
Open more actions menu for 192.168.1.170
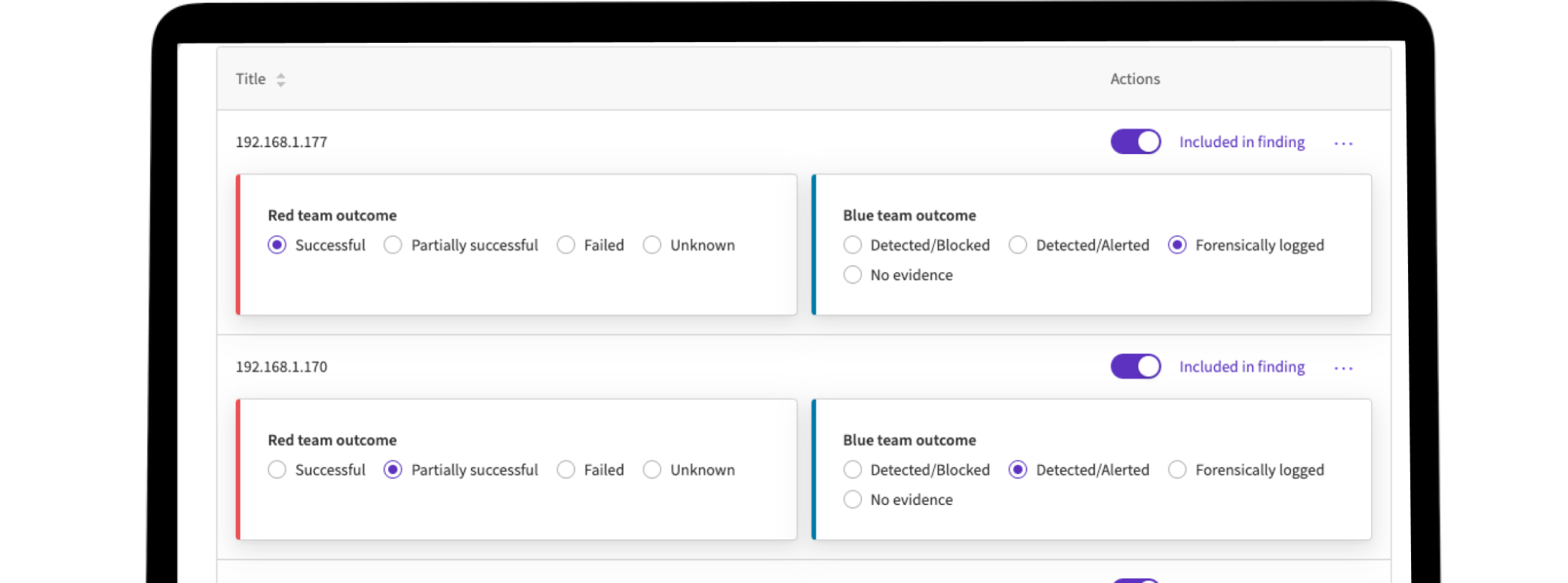(x=1343, y=368)
